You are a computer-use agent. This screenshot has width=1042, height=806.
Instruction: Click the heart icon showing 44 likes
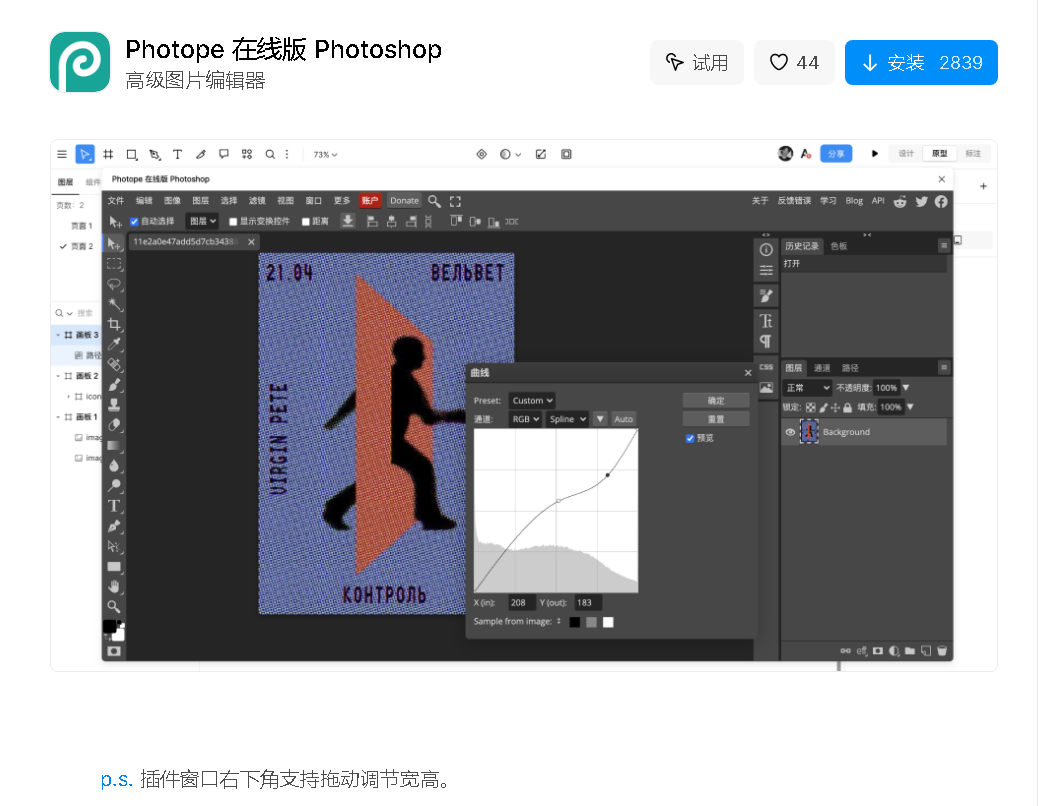[794, 63]
